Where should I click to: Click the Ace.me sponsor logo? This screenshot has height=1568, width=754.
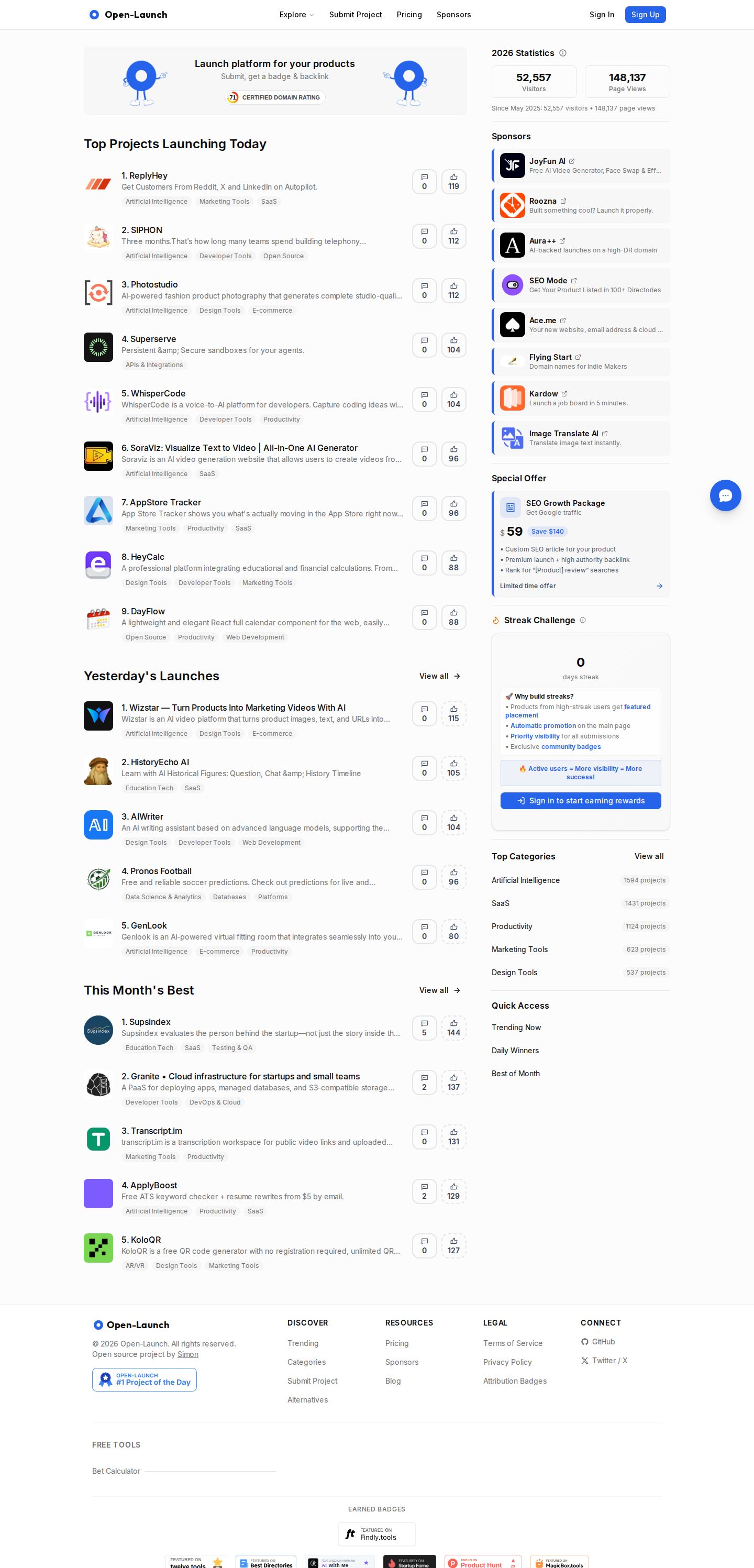tap(513, 324)
